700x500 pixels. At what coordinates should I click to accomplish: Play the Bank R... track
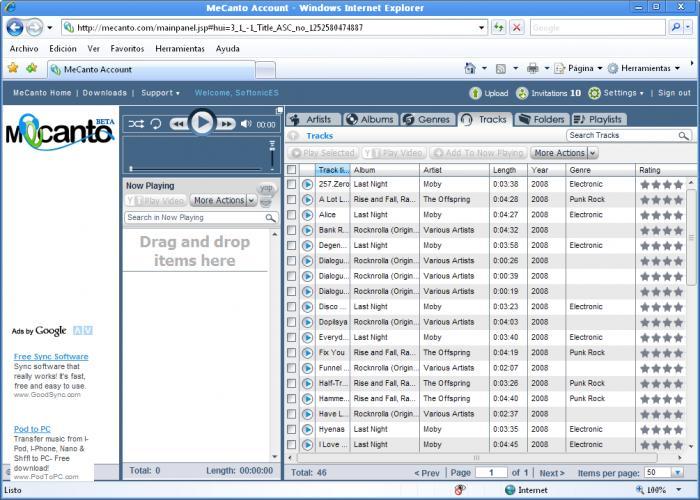click(307, 230)
